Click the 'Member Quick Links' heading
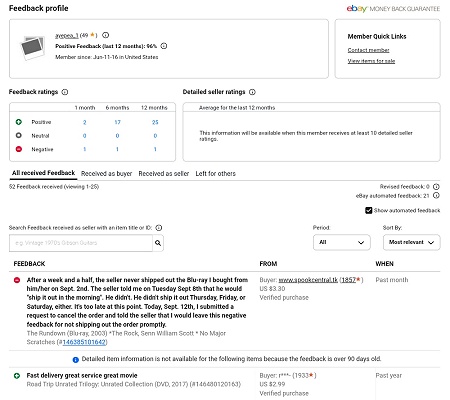This screenshot has width=450, height=400. pos(377,36)
